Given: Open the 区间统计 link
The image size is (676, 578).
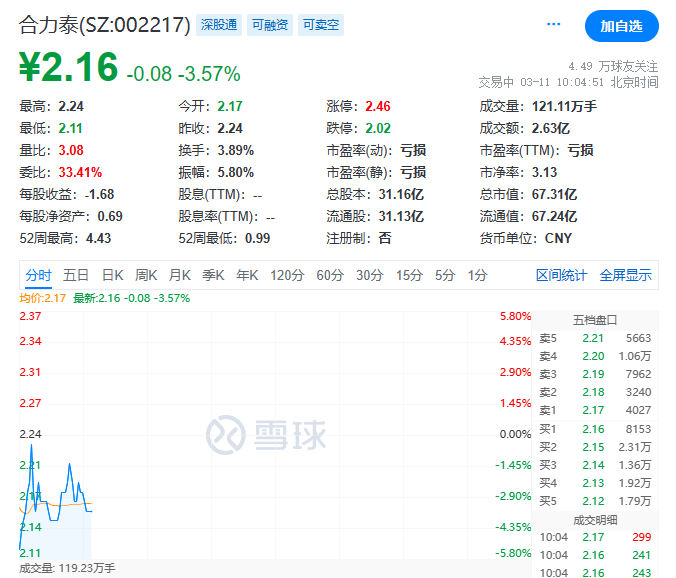Looking at the screenshot, I should click(x=561, y=275).
